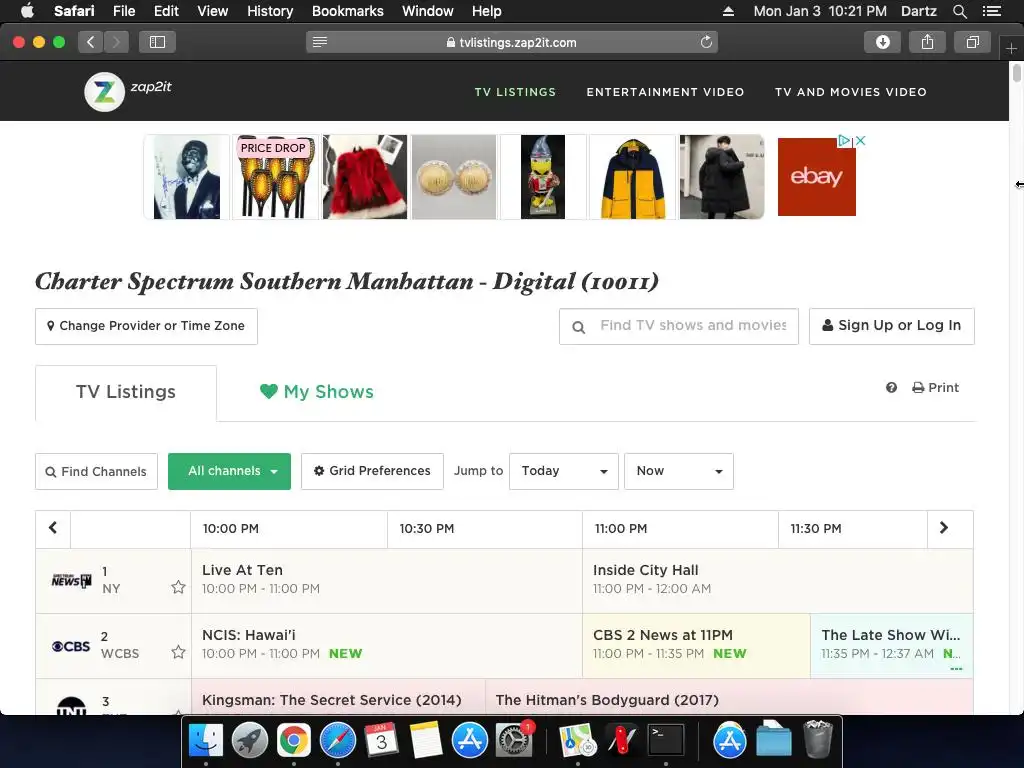Viewport: 1024px width, 768px height.
Task: Open the Window menu
Action: [427, 11]
